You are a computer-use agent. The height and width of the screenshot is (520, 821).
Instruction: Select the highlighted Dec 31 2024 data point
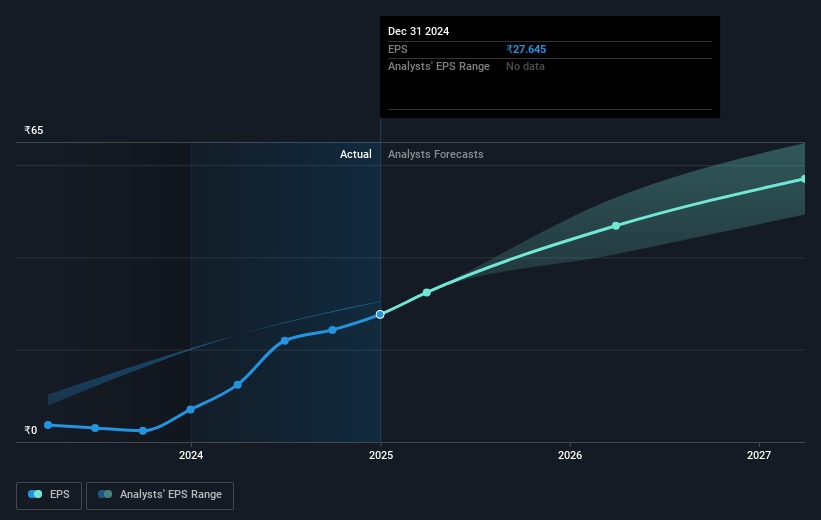(x=380, y=315)
